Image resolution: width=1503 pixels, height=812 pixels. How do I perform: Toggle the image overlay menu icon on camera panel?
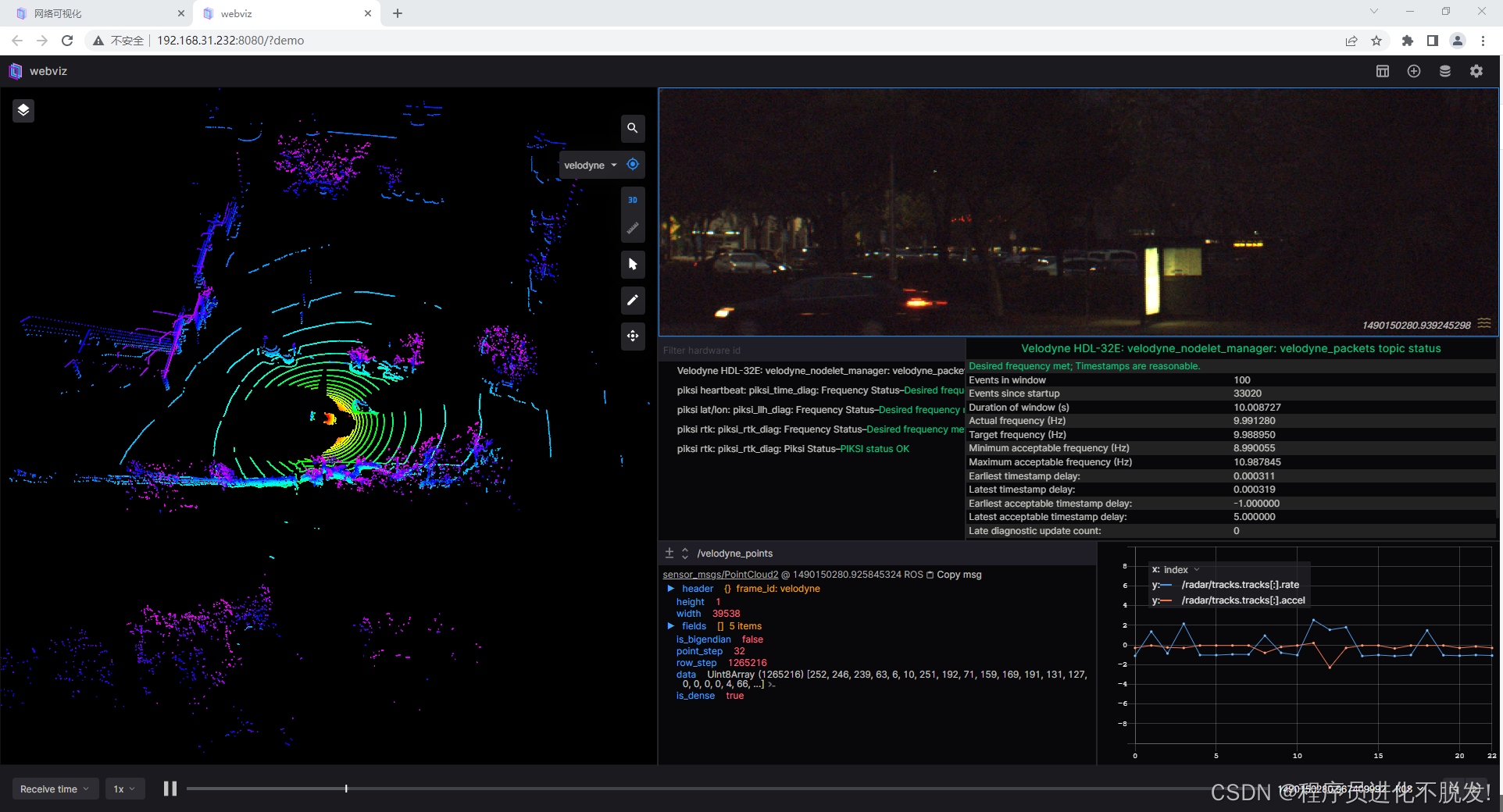[x=1483, y=322]
